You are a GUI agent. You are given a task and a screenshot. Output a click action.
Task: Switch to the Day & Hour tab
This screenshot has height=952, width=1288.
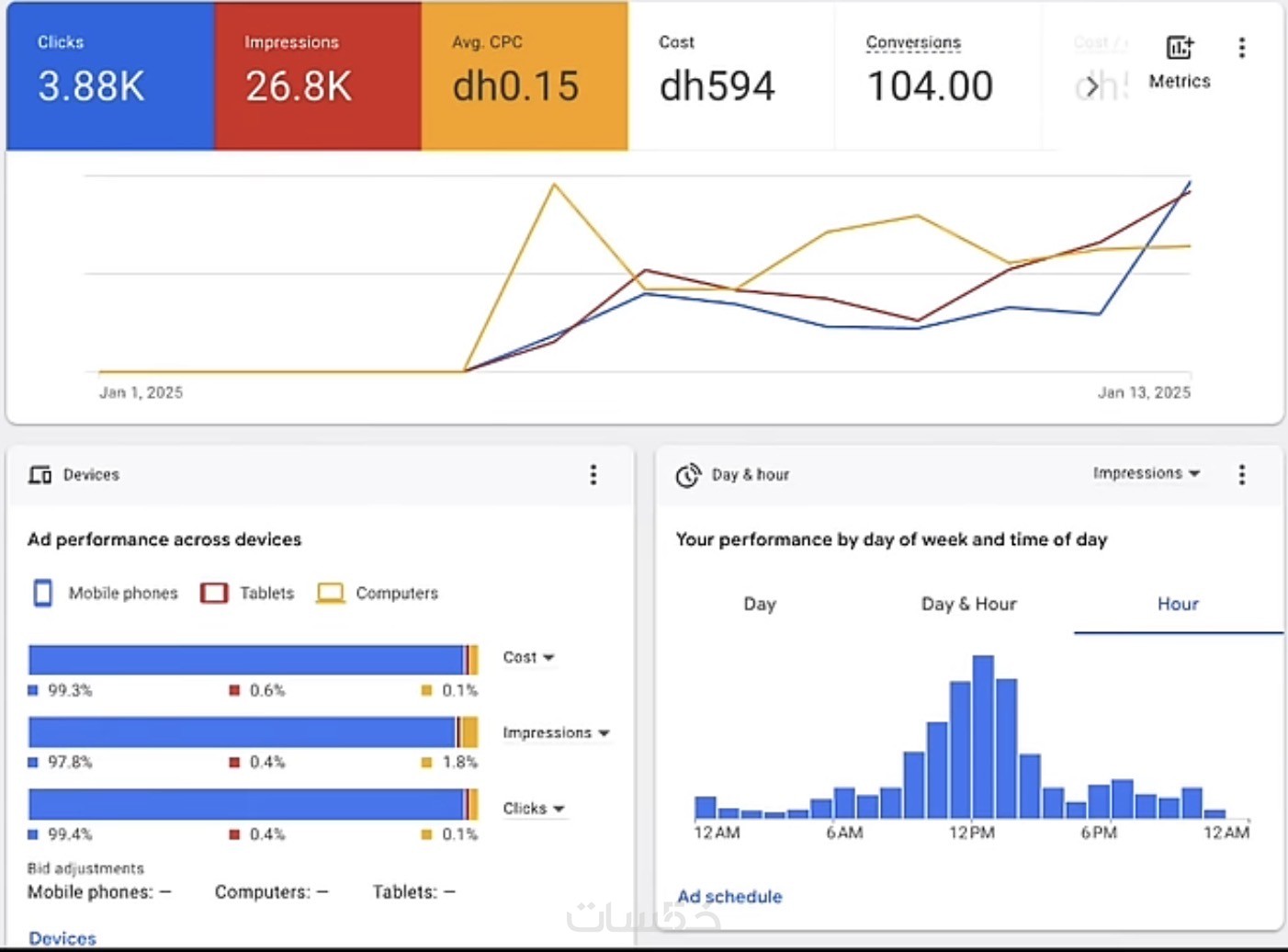coord(968,604)
